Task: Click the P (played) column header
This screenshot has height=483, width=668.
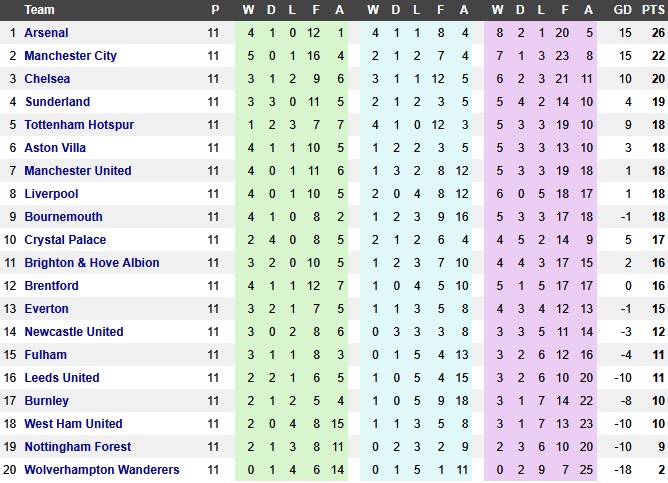Action: tap(215, 10)
